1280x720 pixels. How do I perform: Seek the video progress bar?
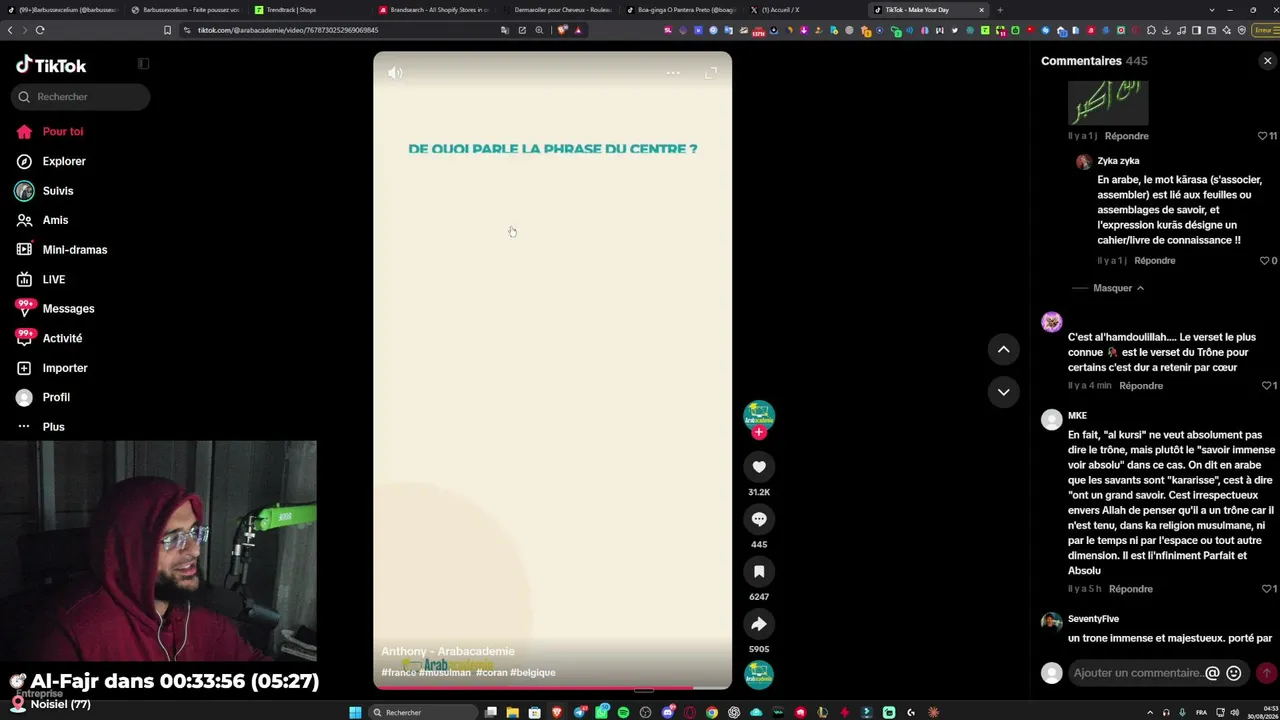tap(553, 687)
